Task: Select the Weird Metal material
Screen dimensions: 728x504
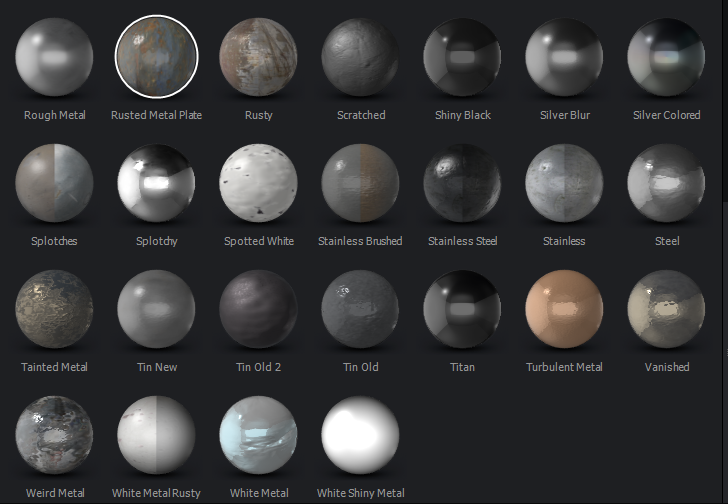Action: click(55, 435)
